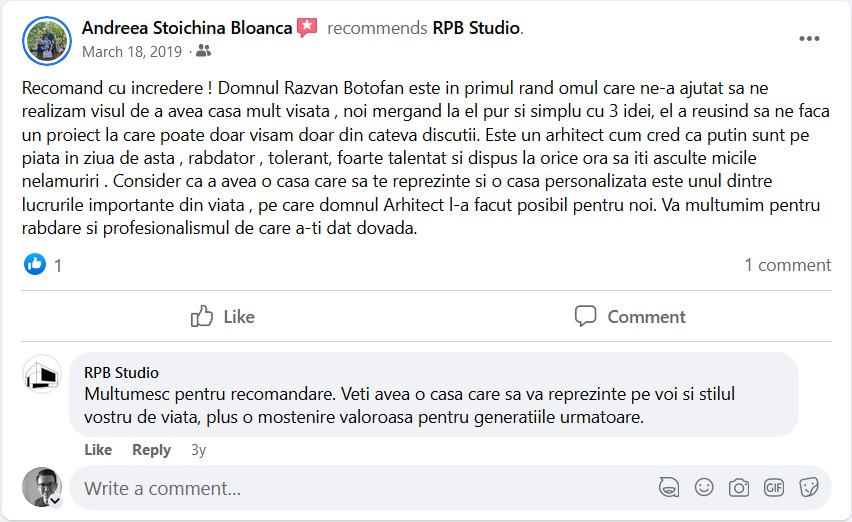The width and height of the screenshot is (852, 522).
Task: Like the post with thumbs-up button
Action: pos(222,317)
